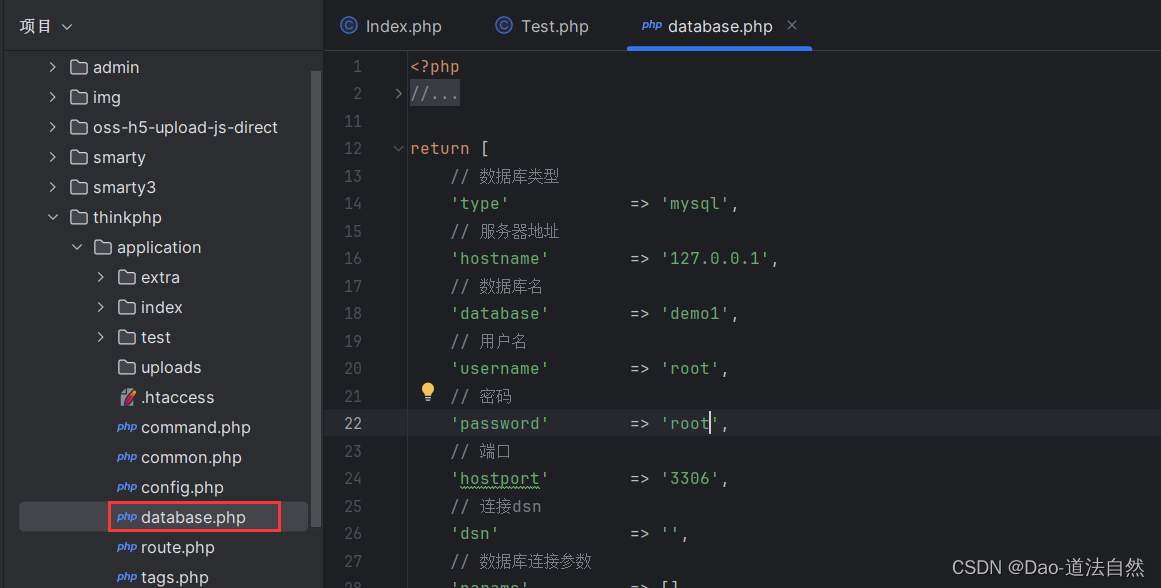Click the PHP icon beside route.php
This screenshot has height=588, width=1161.
click(x=127, y=547)
